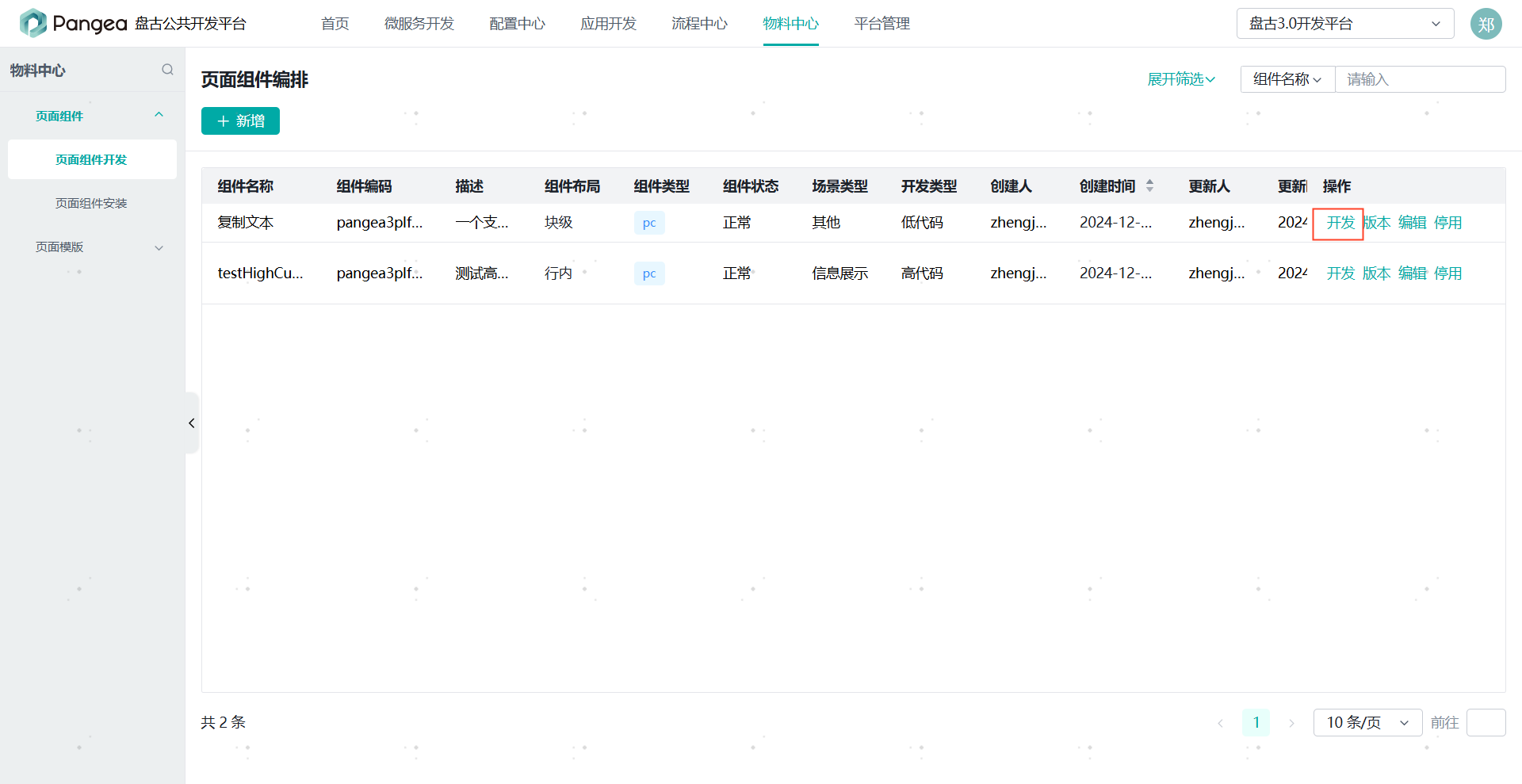
Task: Click the 场景类型 column header
Action: click(x=840, y=186)
